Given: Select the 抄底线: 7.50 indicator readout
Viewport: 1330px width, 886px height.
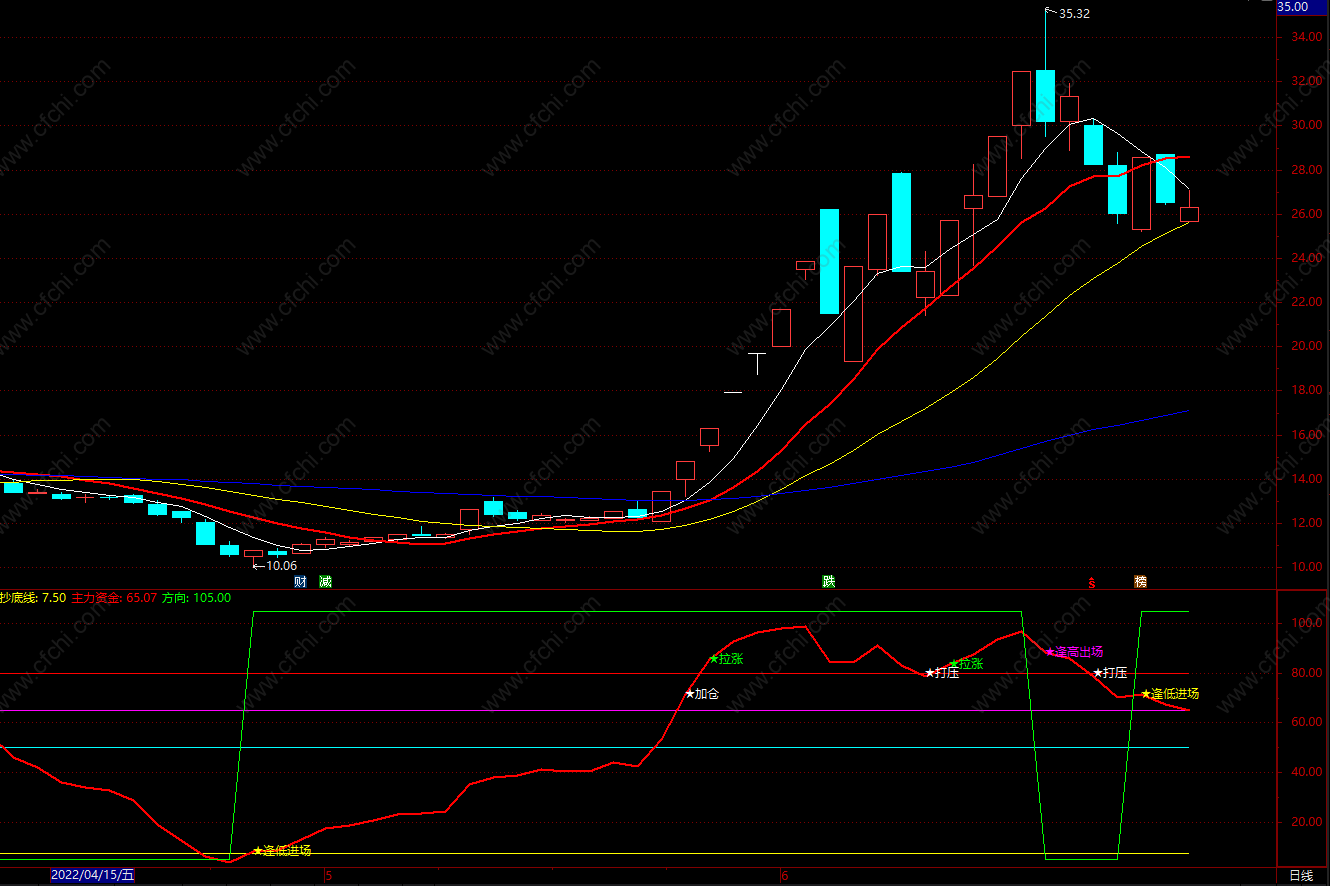Looking at the screenshot, I should 33,598.
